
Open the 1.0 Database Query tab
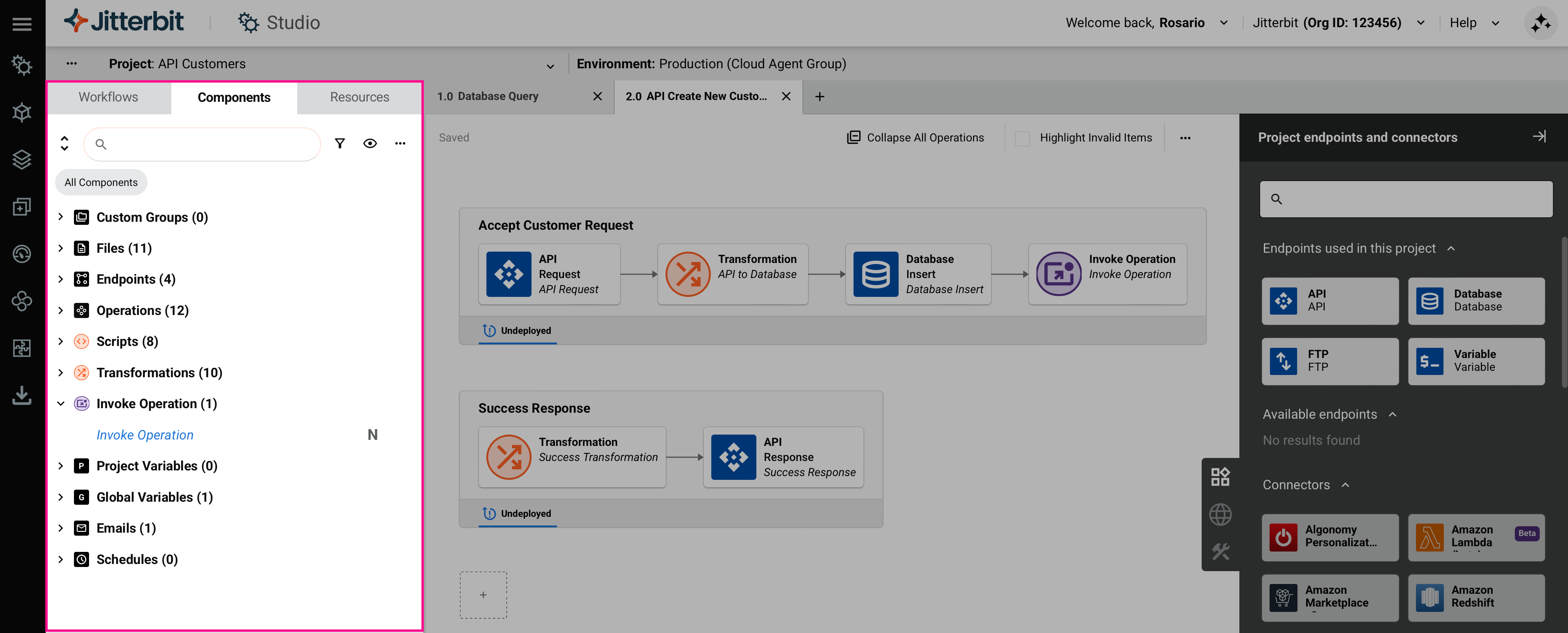pos(487,96)
